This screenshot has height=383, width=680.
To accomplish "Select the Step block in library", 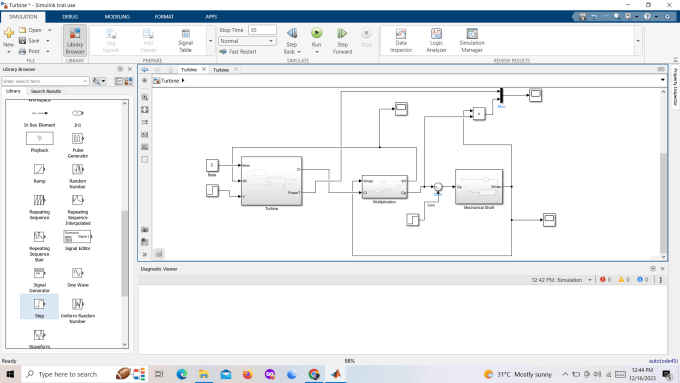I will pos(39,307).
